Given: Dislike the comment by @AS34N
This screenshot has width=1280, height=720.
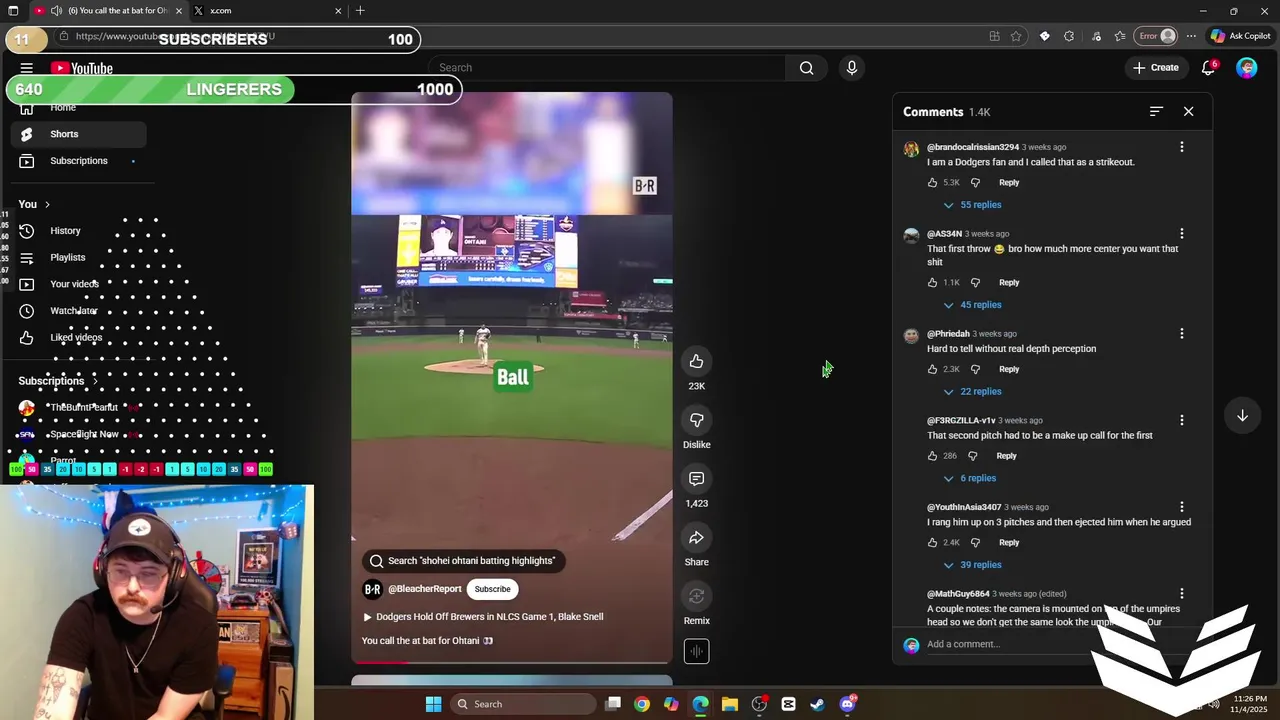Looking at the screenshot, I should [975, 282].
